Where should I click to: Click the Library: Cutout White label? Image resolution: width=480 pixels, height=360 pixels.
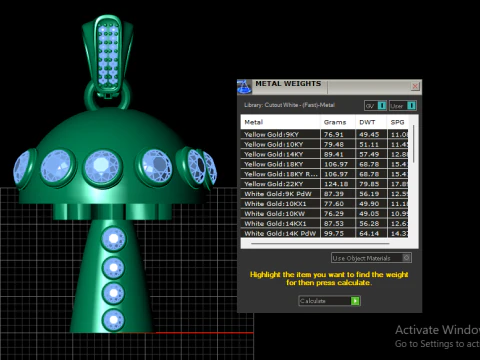pyautogui.click(x=289, y=105)
